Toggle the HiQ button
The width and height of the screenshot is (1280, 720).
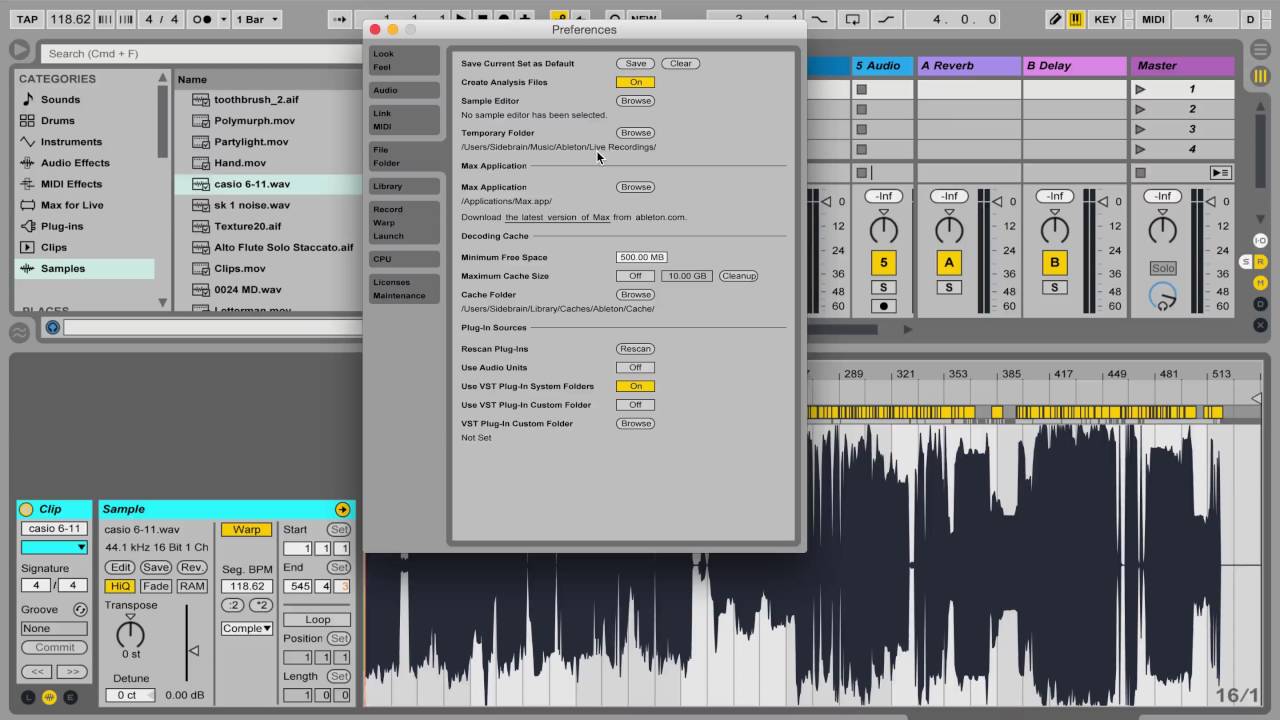tap(120, 586)
